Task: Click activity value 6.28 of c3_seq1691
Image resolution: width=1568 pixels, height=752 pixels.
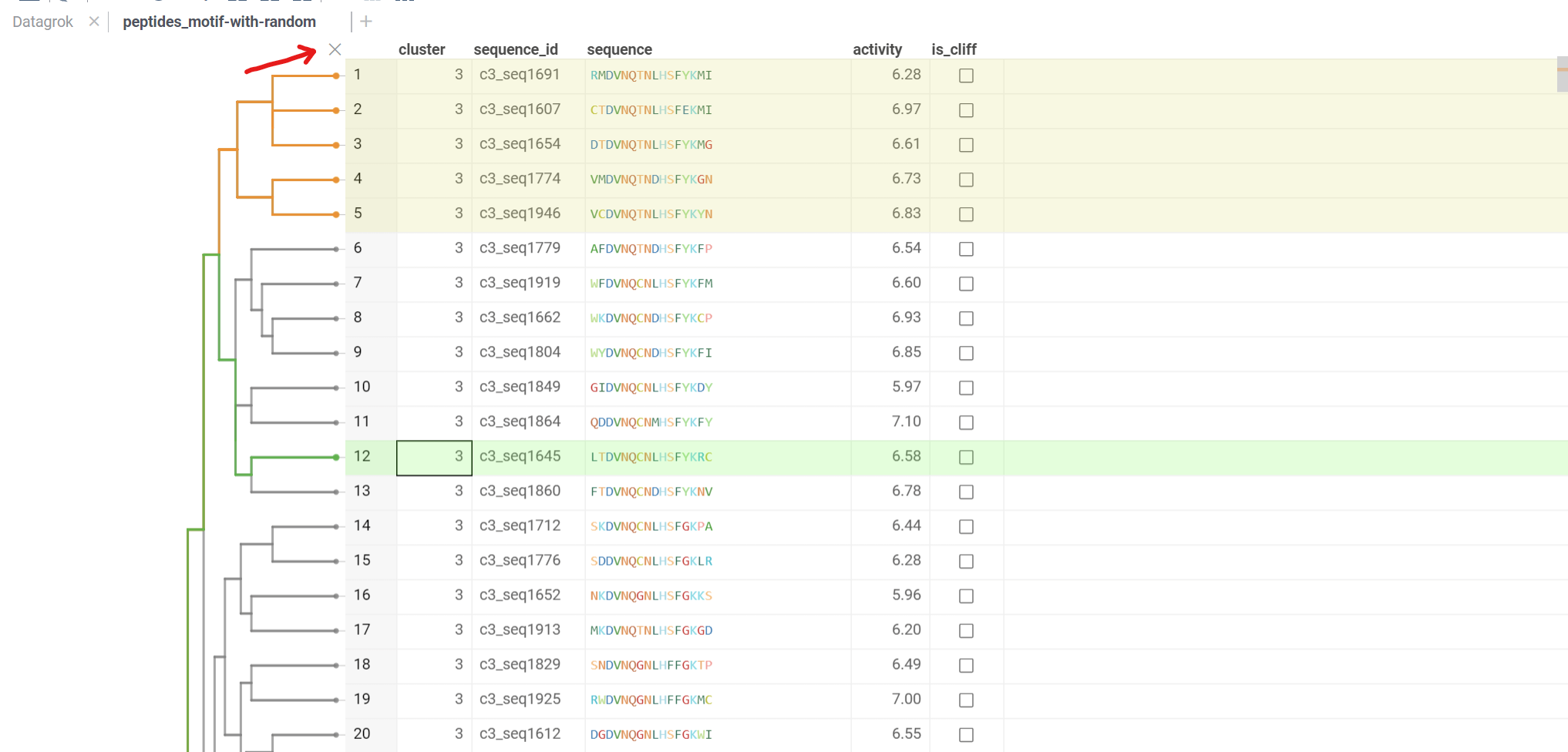Action: 906,75
